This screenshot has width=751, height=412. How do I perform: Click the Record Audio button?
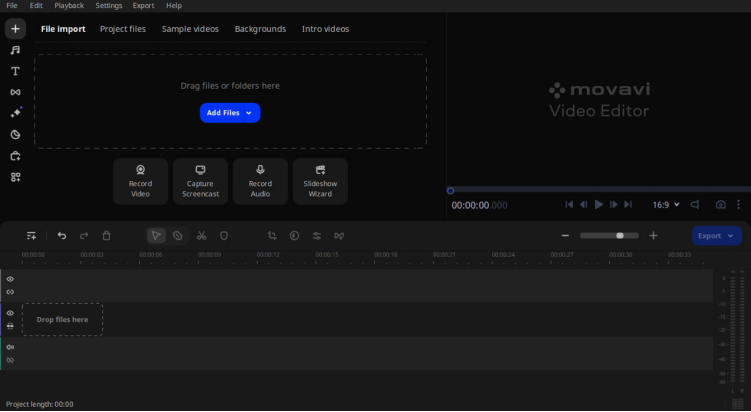click(260, 182)
